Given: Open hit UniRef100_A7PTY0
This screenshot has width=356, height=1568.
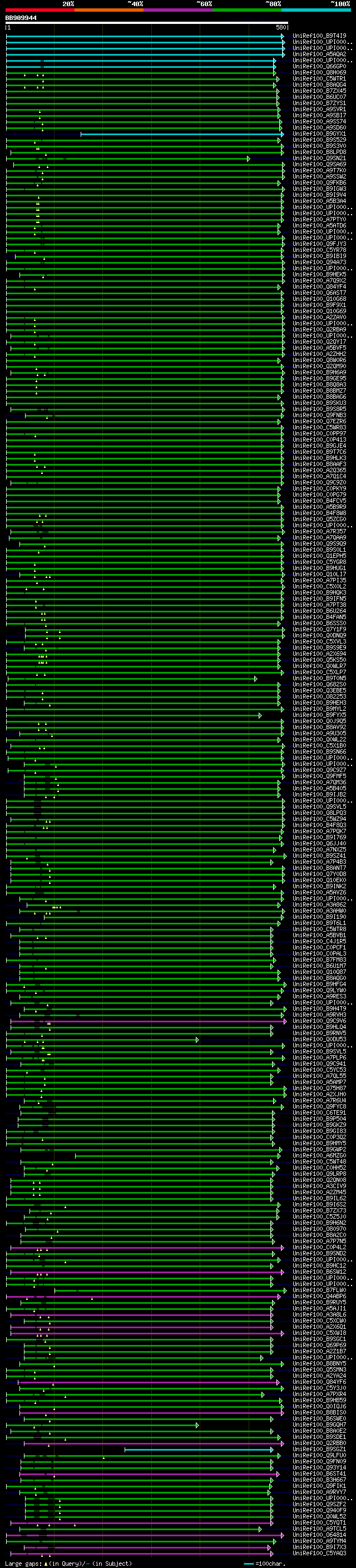Looking at the screenshot, I should pos(319,219).
